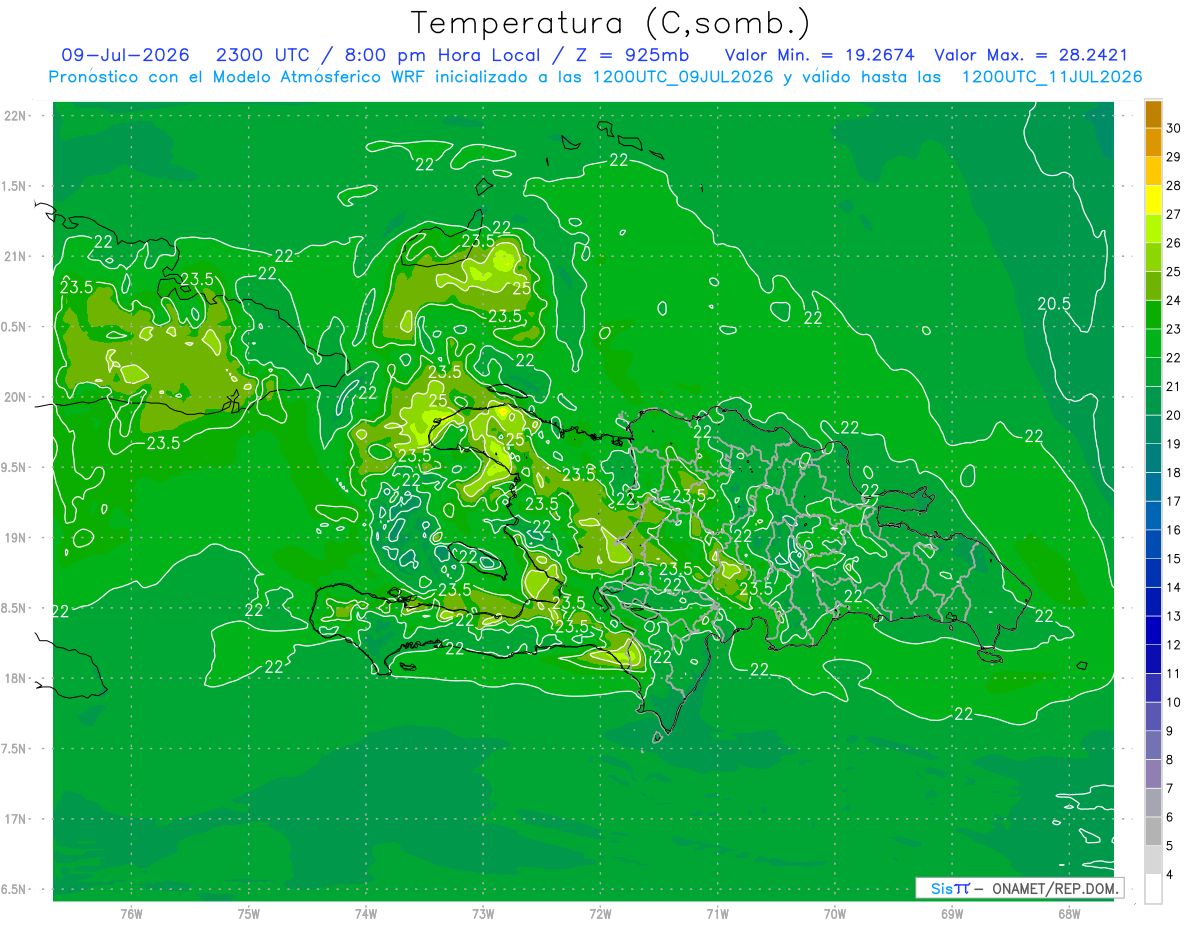Pick the blue swatch between 15 and 16
This screenshot has height=927, width=1200.
point(1153,545)
